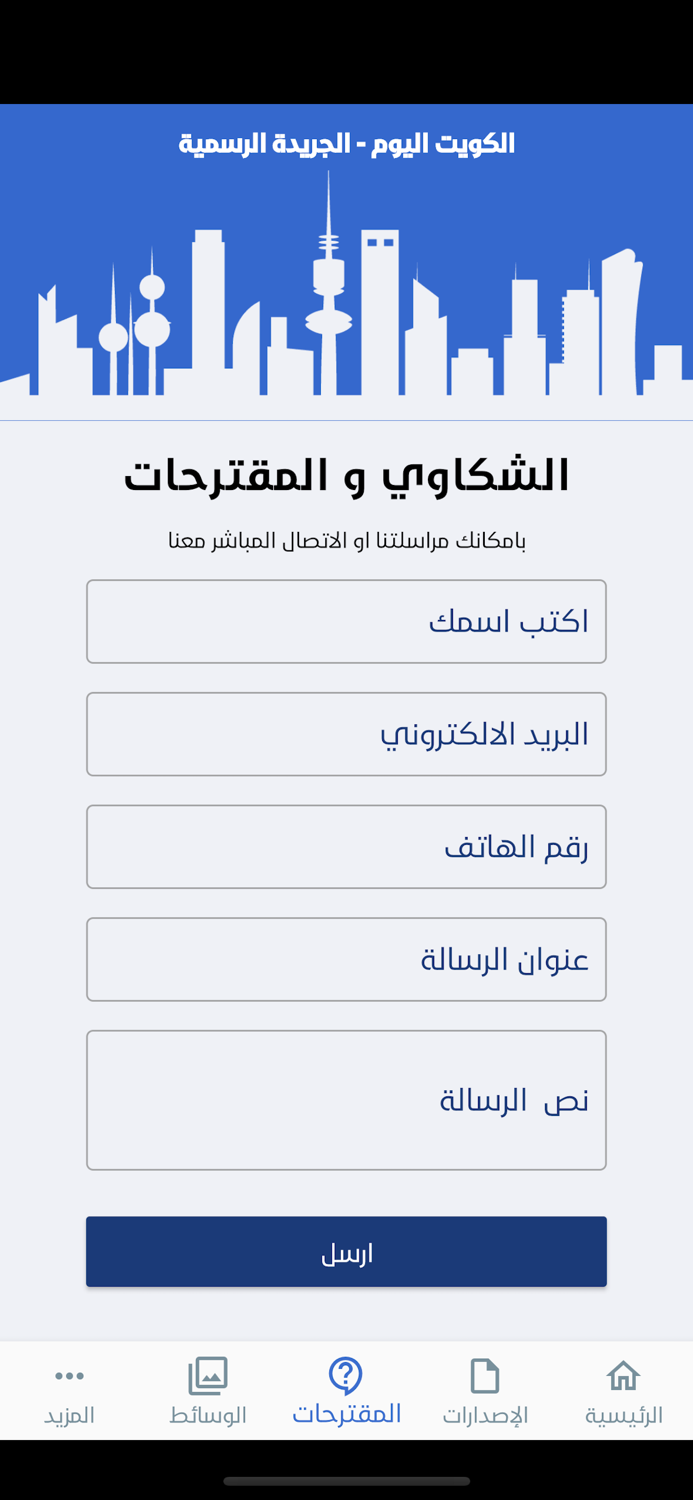Tap the Kuwait skyline banner image

click(x=346, y=290)
